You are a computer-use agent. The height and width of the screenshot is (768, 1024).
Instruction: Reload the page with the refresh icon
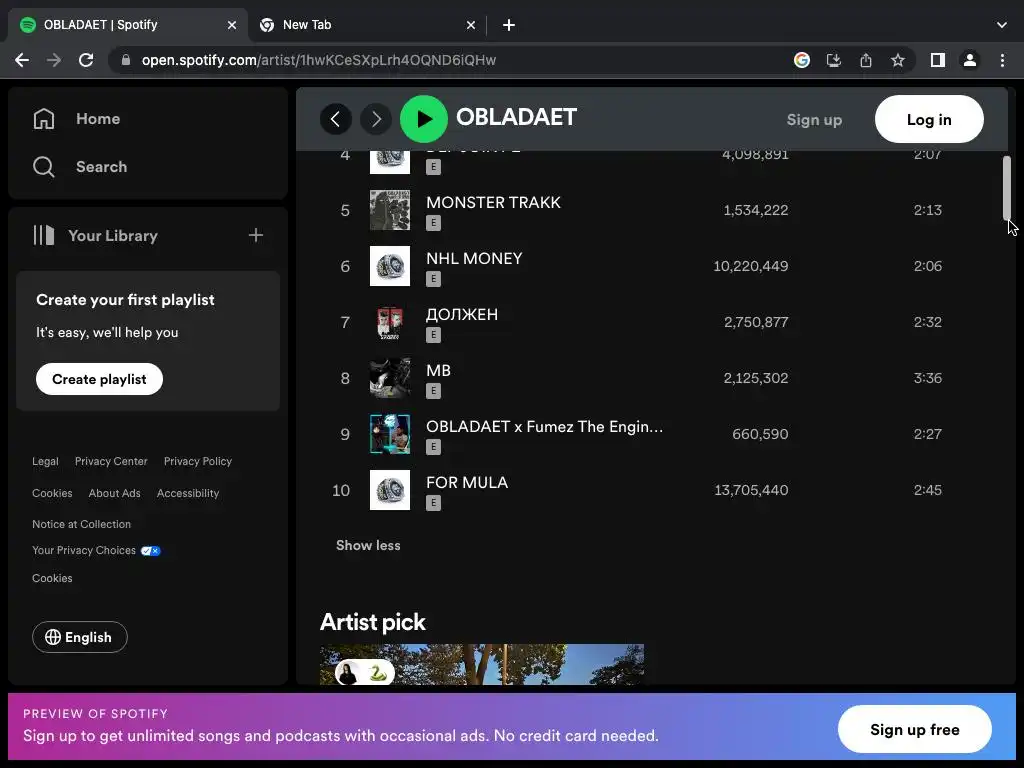coord(86,60)
